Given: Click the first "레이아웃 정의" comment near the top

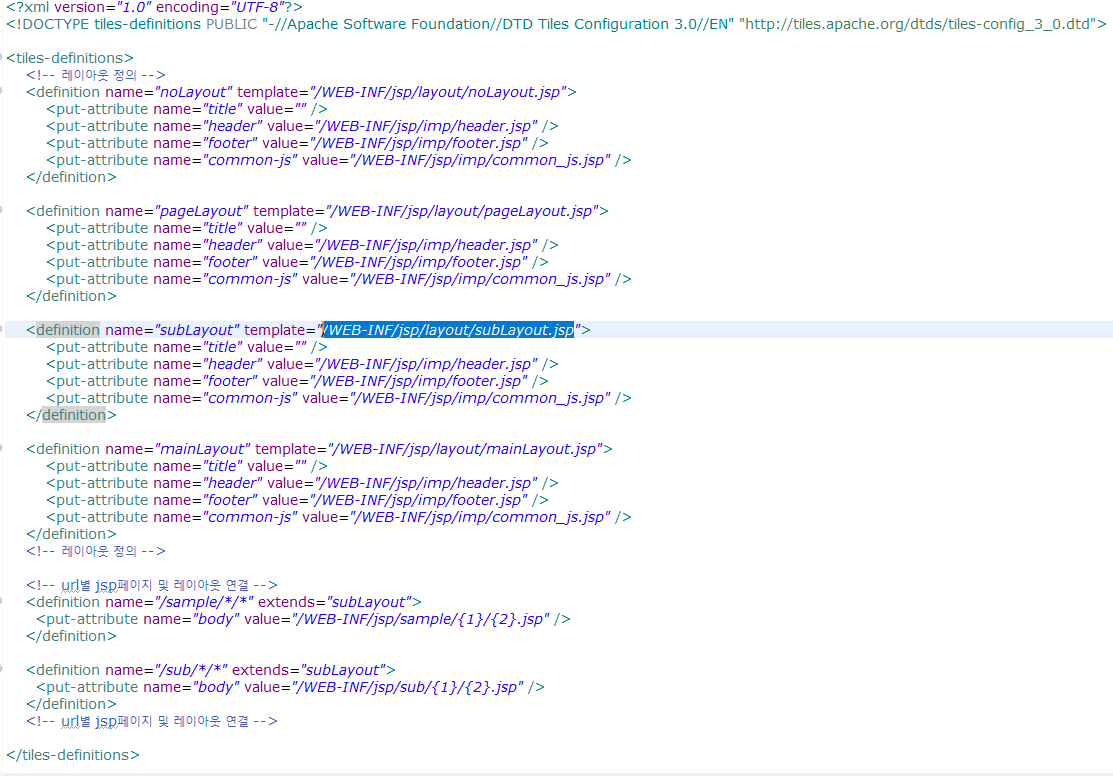Looking at the screenshot, I should 96,75.
